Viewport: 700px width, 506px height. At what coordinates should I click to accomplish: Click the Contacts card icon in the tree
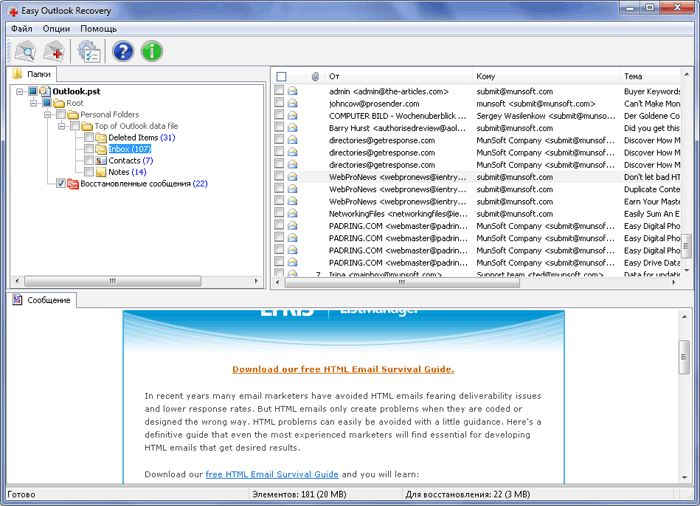(101, 161)
